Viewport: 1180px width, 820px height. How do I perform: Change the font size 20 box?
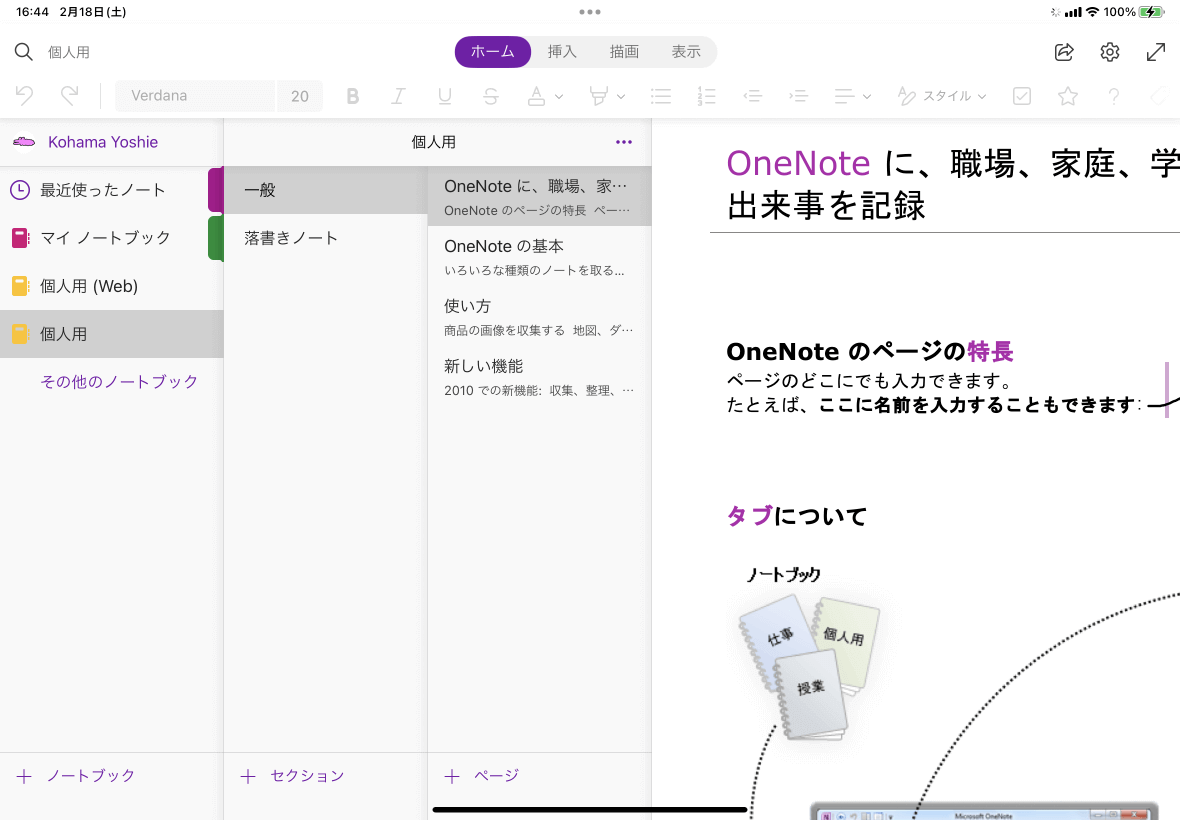(300, 96)
